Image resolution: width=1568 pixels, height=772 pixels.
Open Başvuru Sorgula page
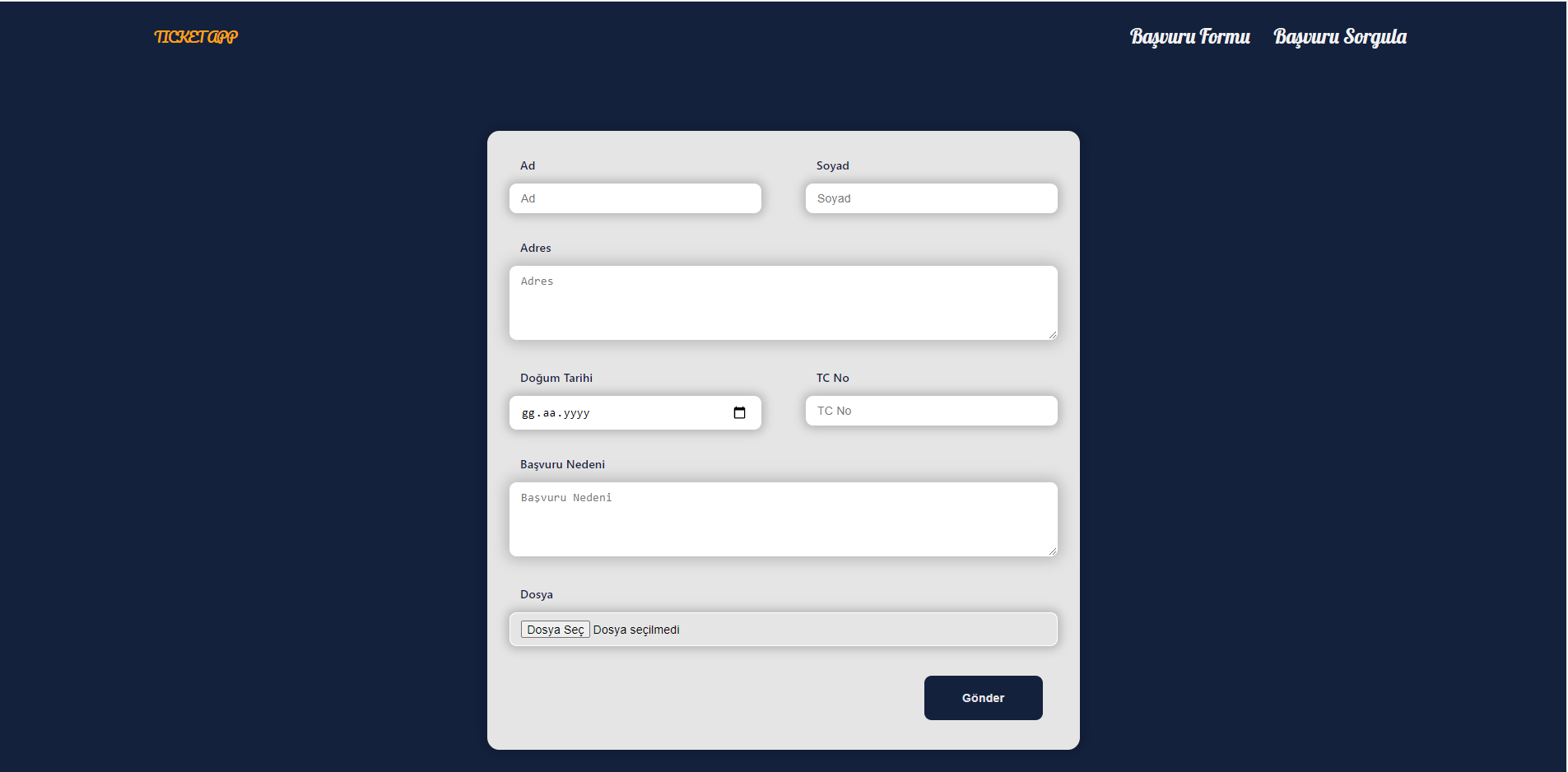[1339, 36]
